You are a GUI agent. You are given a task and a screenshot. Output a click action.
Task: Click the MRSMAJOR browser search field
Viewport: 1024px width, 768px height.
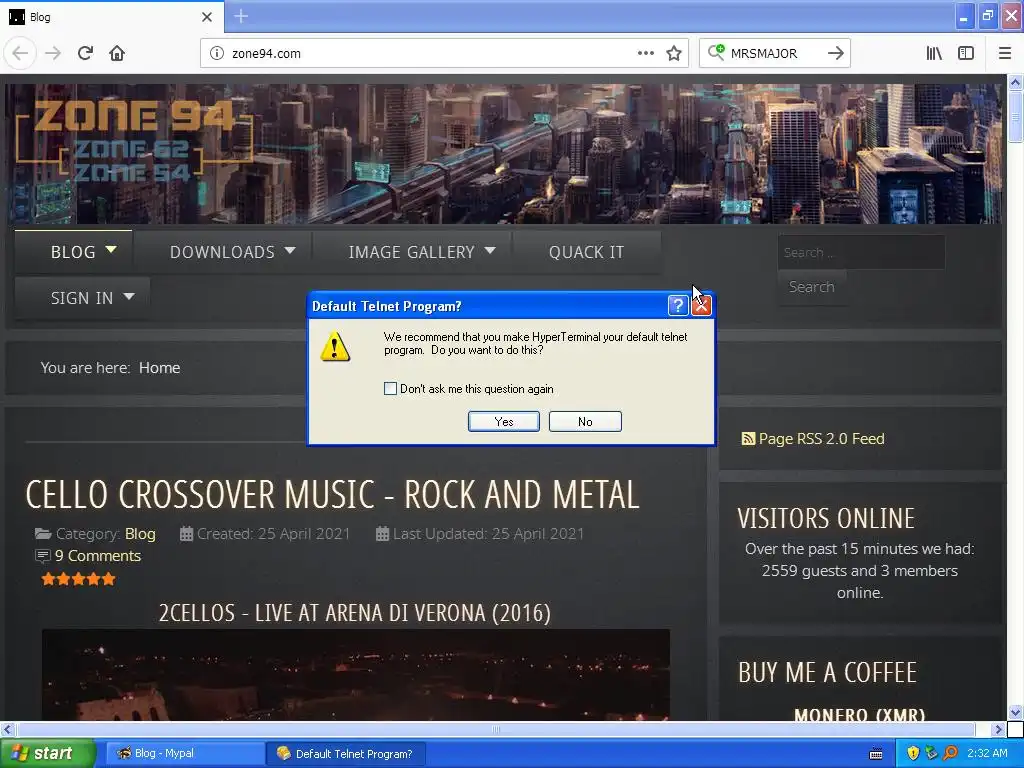click(774, 53)
